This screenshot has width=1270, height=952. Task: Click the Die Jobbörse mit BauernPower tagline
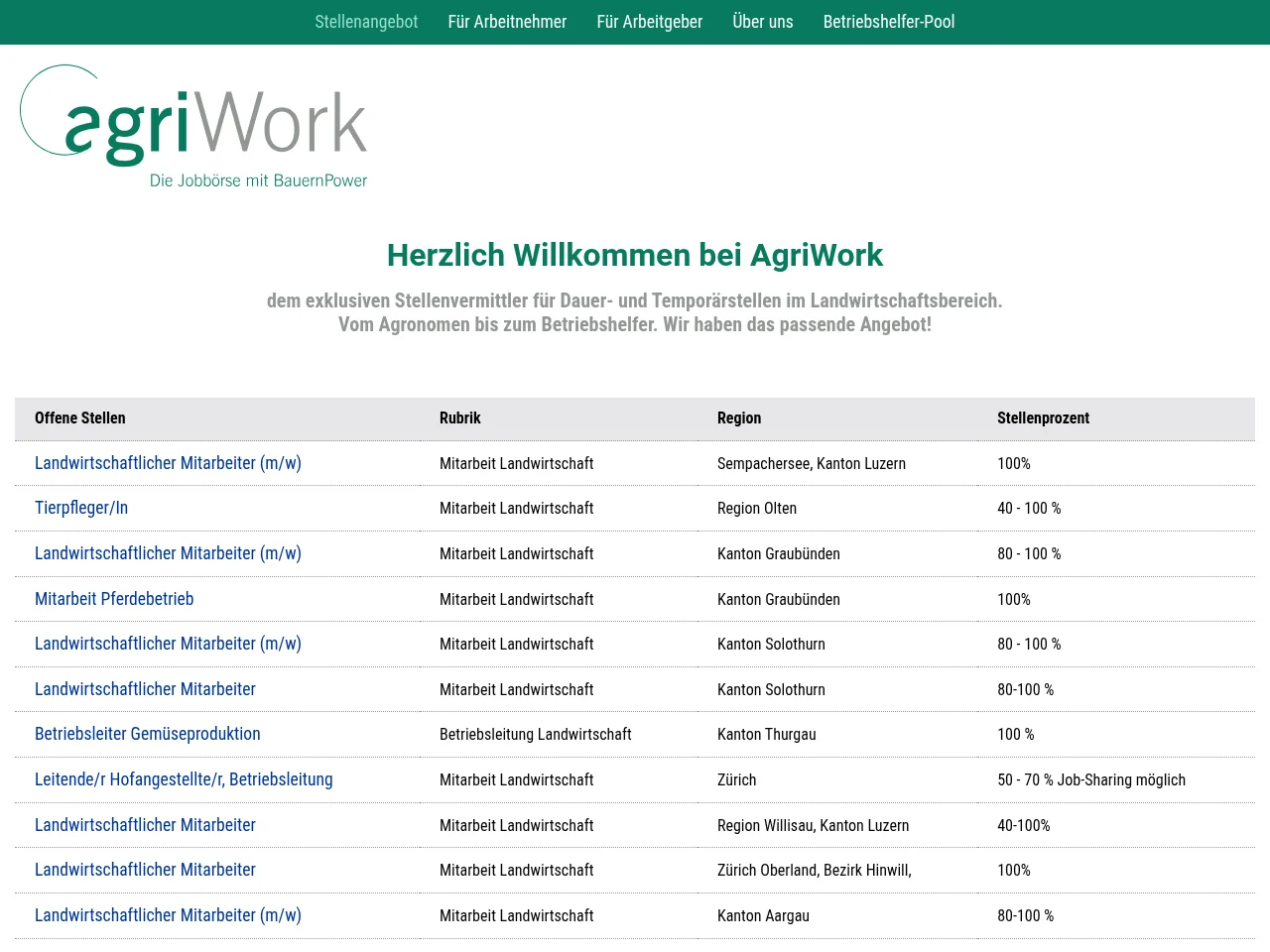259,180
